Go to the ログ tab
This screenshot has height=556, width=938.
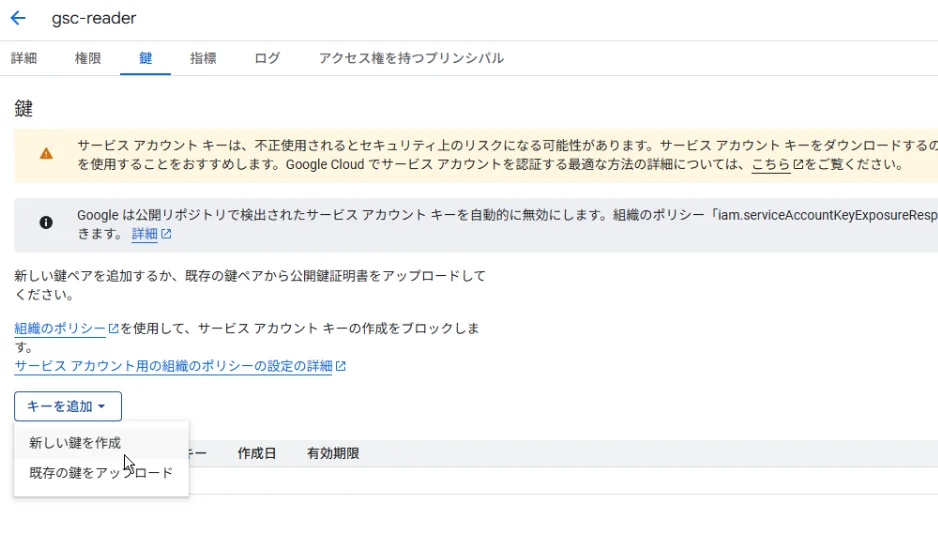pyautogui.click(x=267, y=58)
